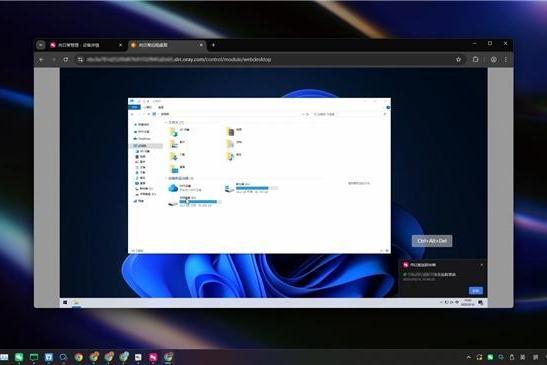547x365 pixels.
Task: Open the browser three-dot menu
Action: click(x=506, y=60)
